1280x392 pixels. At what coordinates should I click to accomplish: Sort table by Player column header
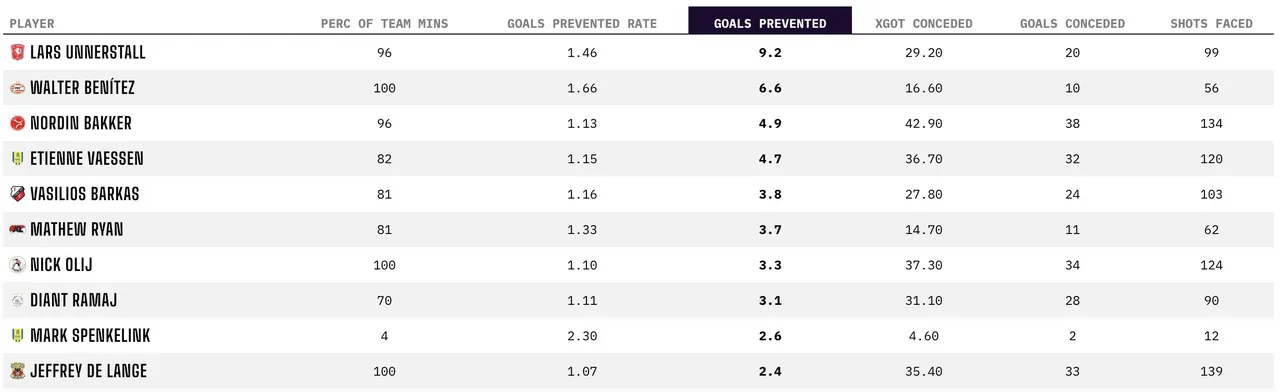pyautogui.click(x=32, y=23)
